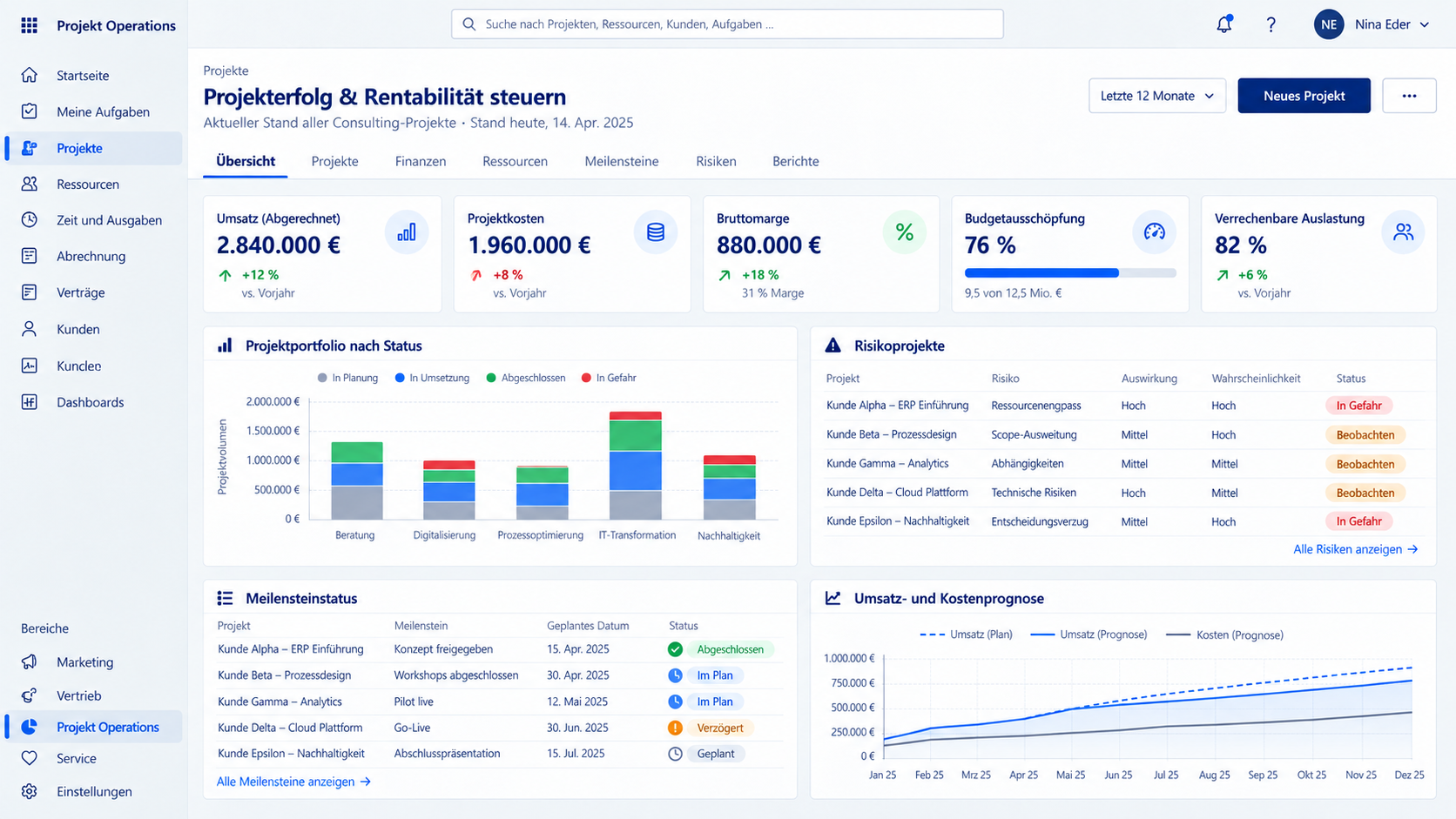Select Kunde Alpha – ERP Einführung risk row
The width and height of the screenshot is (1456, 819).
[x=1123, y=406]
